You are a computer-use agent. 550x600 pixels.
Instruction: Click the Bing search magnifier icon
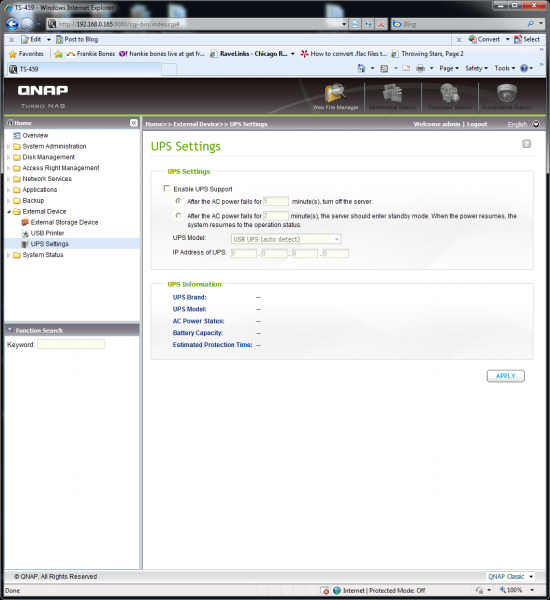(530, 24)
